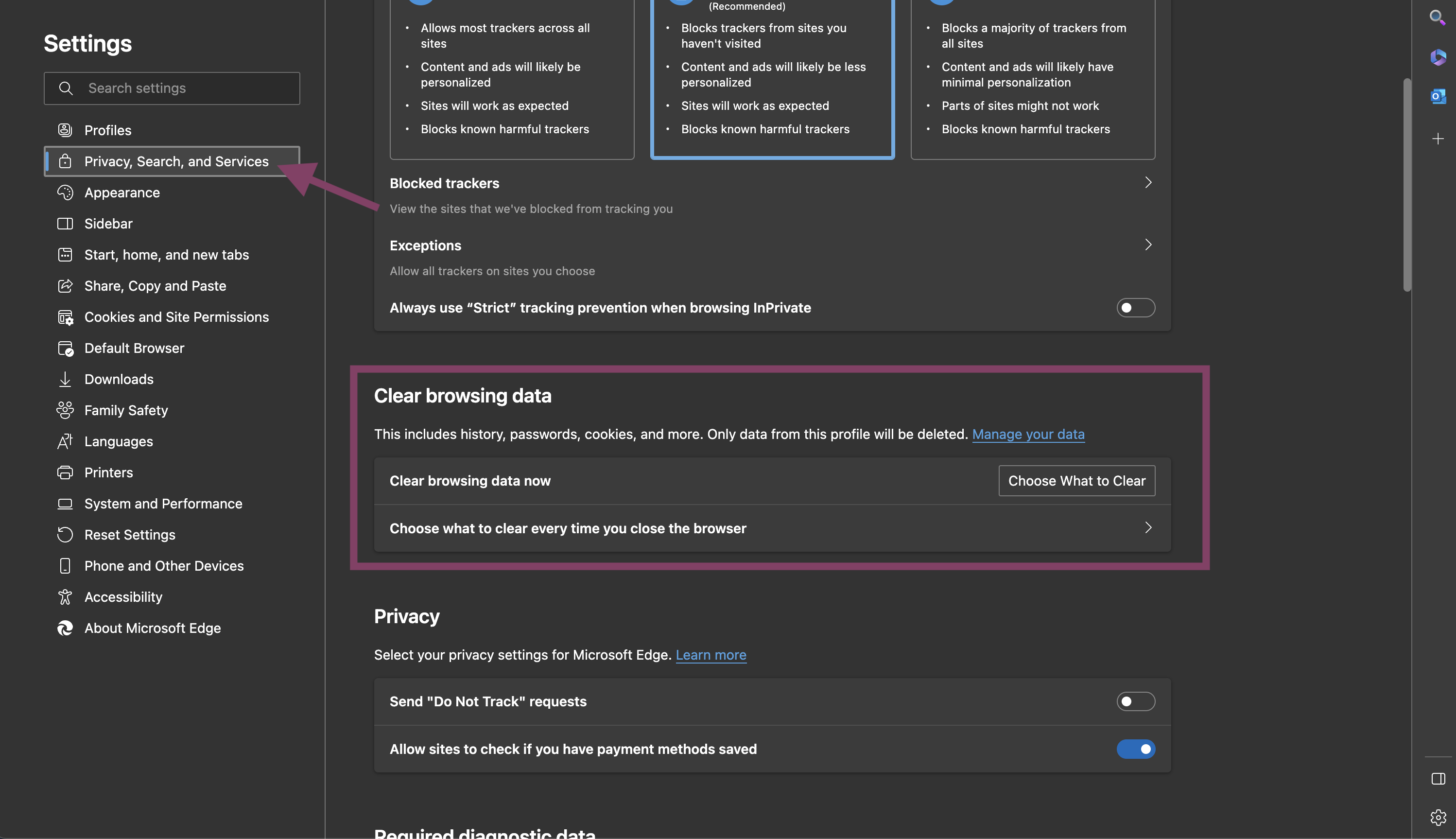Click the System and Performance laptop icon
1456x839 pixels.
[x=65, y=504]
